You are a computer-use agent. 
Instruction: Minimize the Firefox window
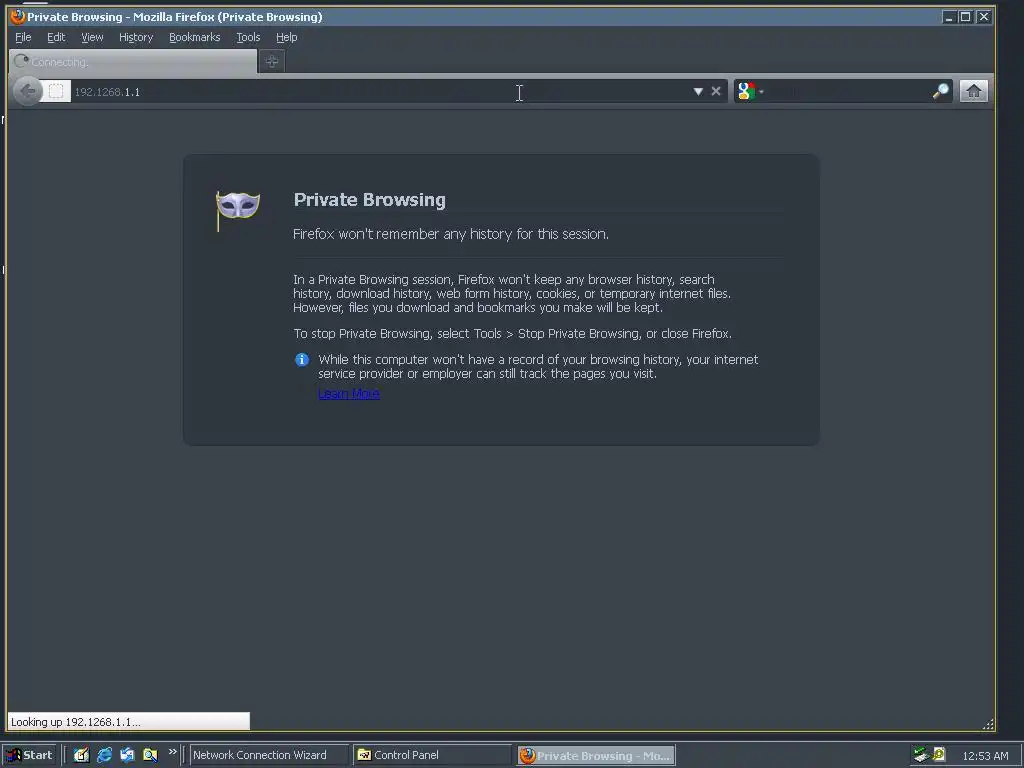pos(949,17)
